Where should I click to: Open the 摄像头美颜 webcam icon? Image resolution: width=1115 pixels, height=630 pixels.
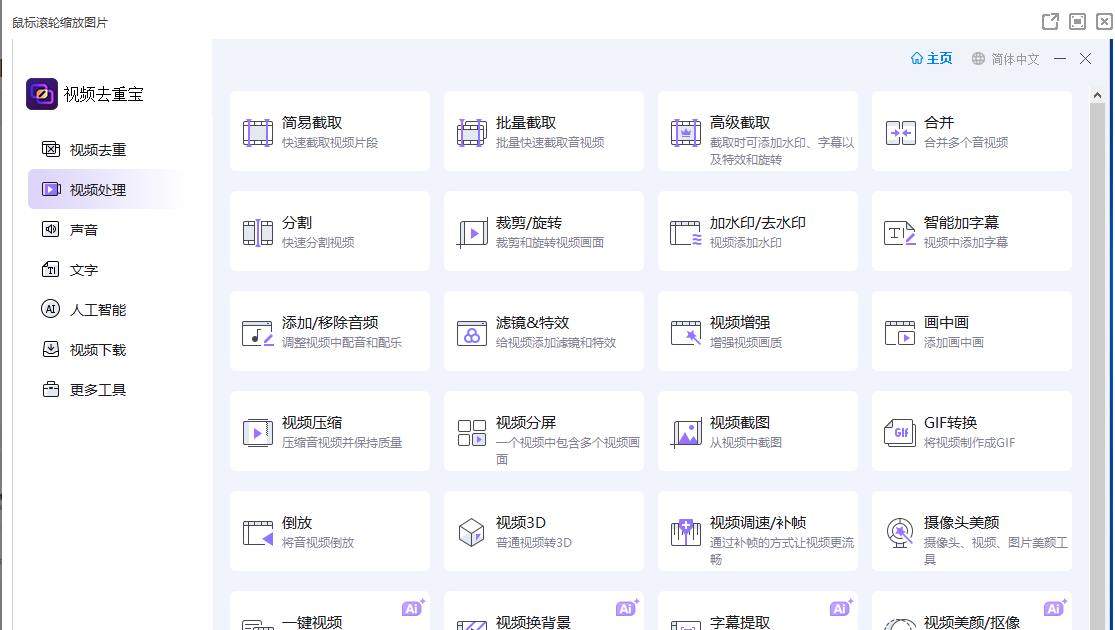click(900, 532)
